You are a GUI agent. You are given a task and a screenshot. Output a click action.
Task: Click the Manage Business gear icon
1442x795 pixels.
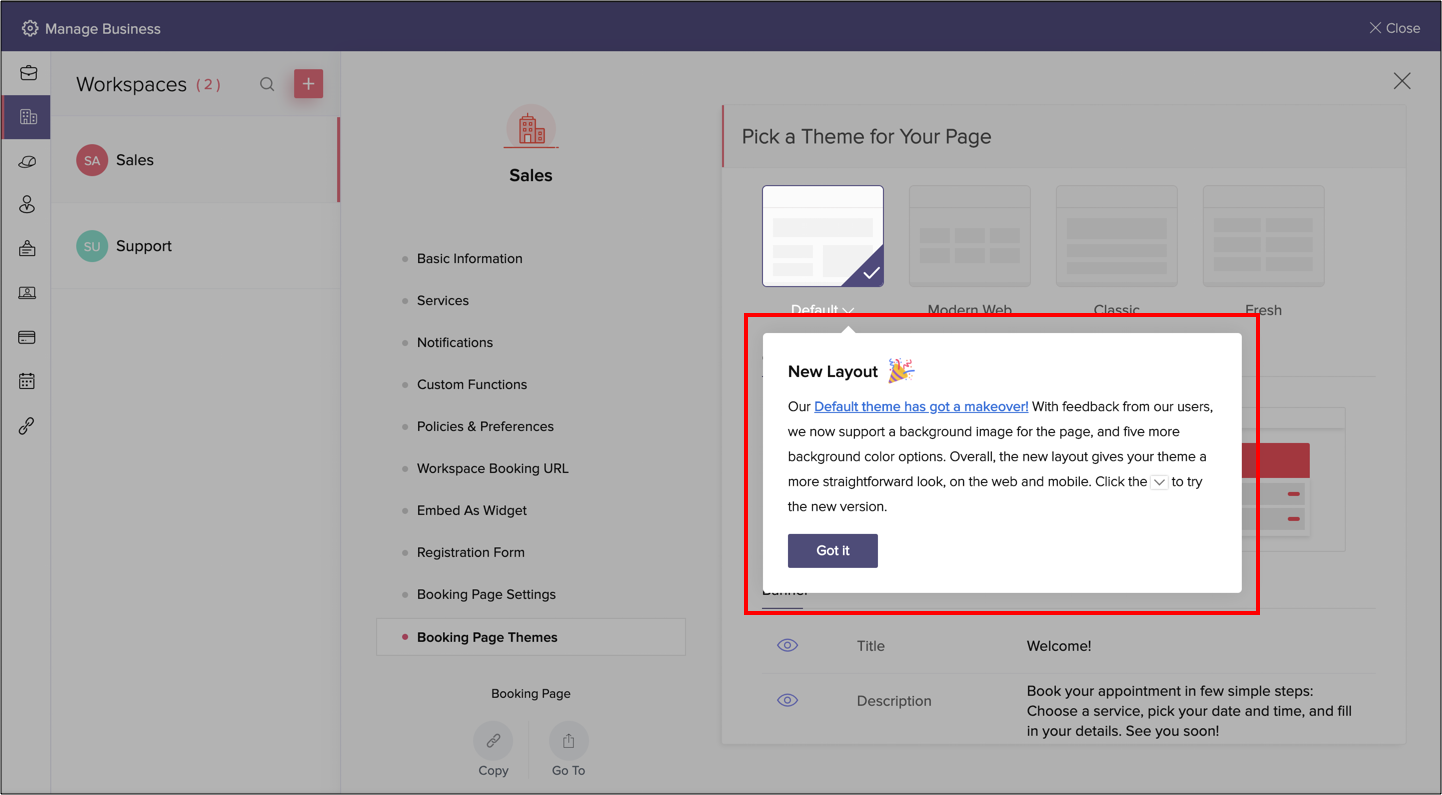click(x=30, y=28)
